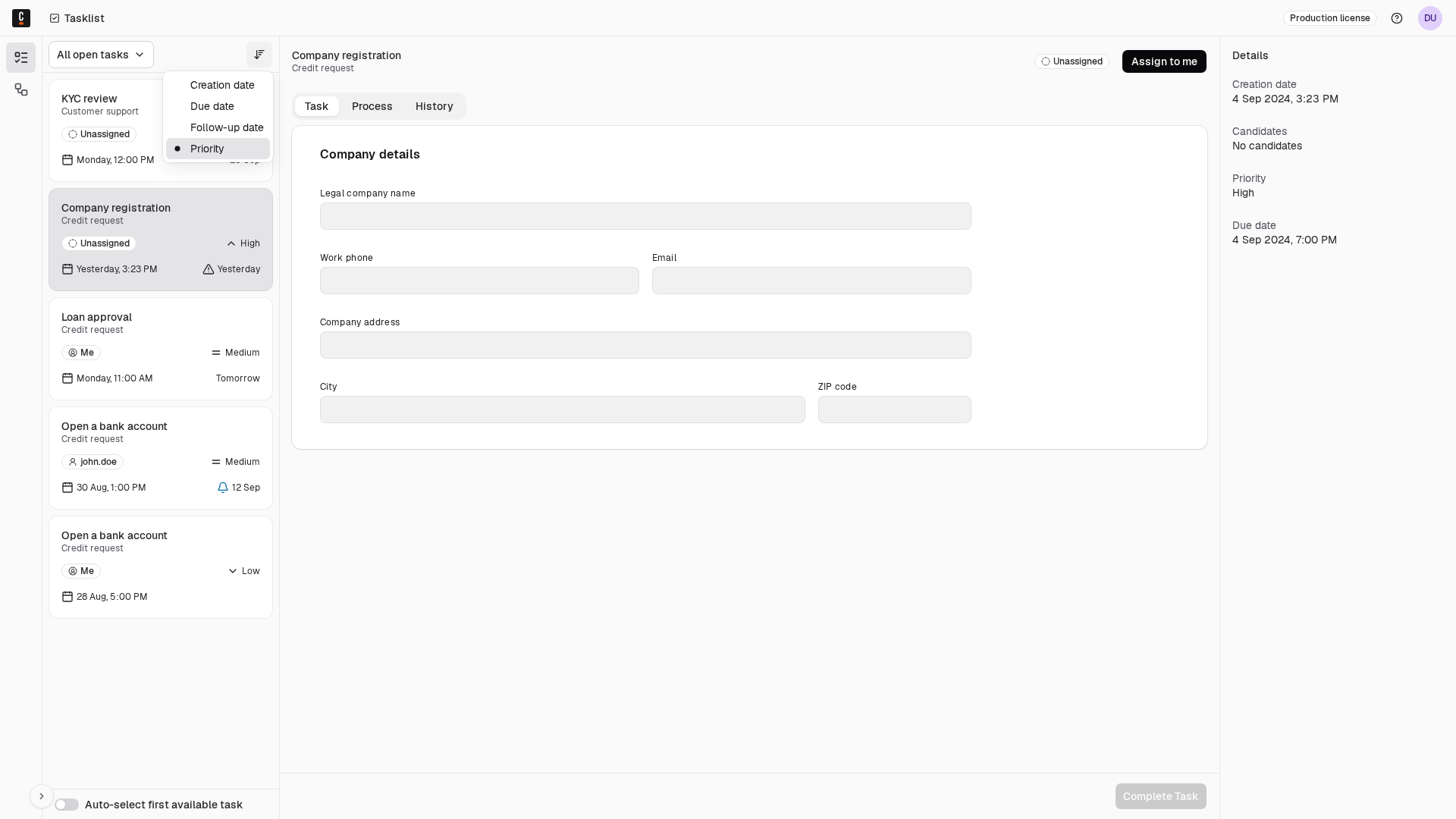Click the john.doe assignee tag

93,462
